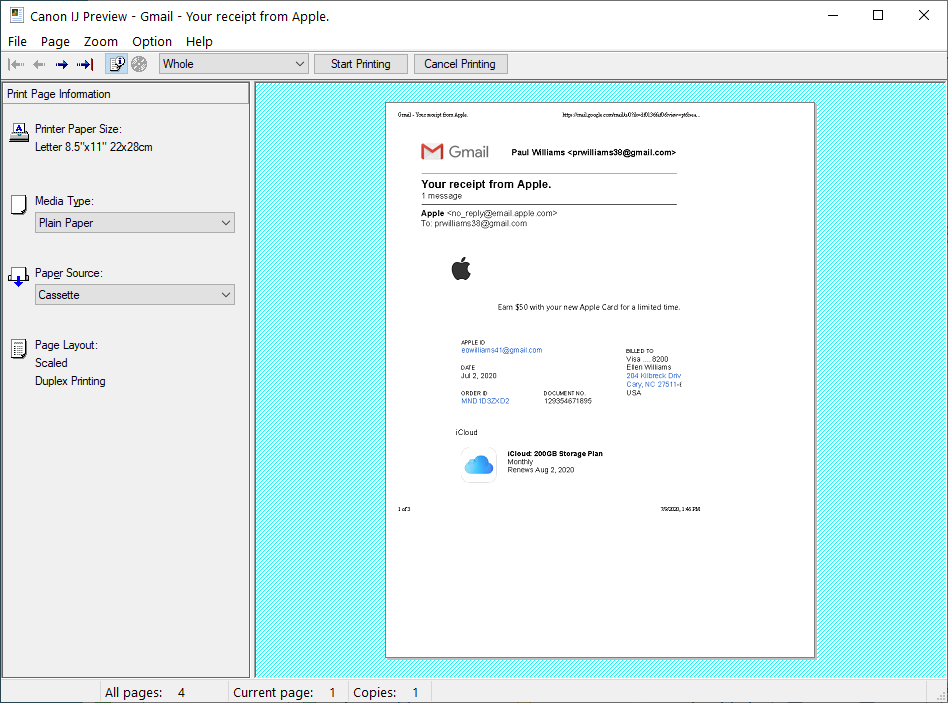Click the Gmail logo in the preview
The width and height of the screenshot is (948, 703).
point(455,151)
